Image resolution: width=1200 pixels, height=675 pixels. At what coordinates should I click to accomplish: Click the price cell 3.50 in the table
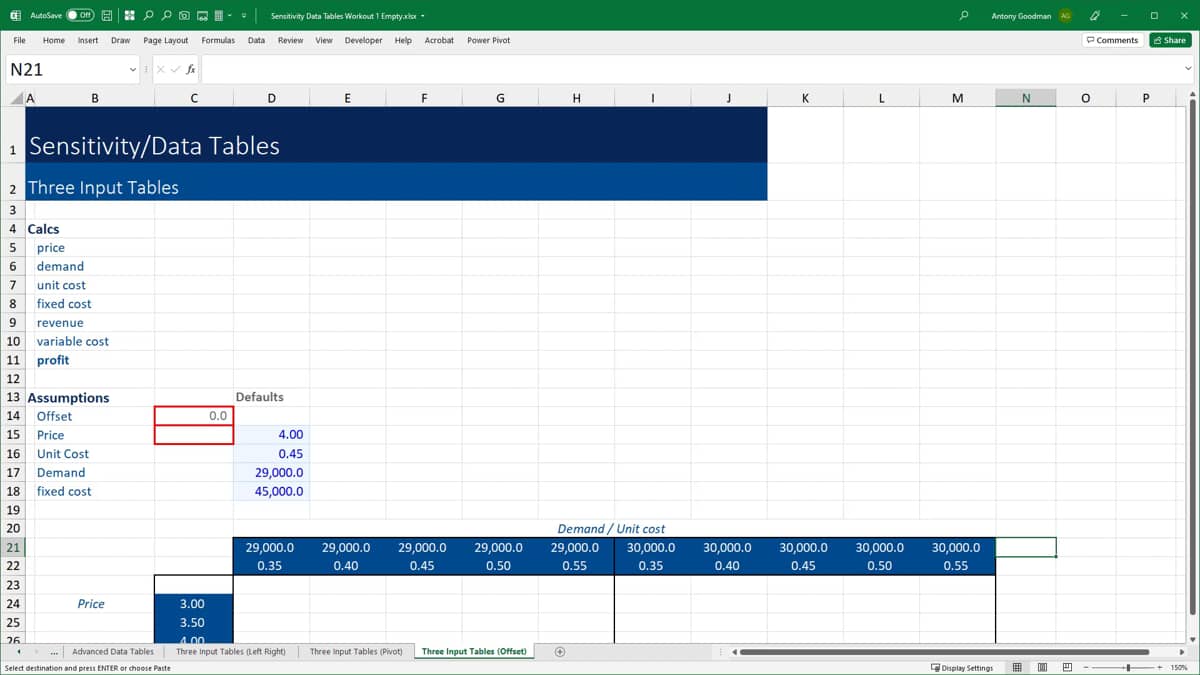(x=194, y=622)
